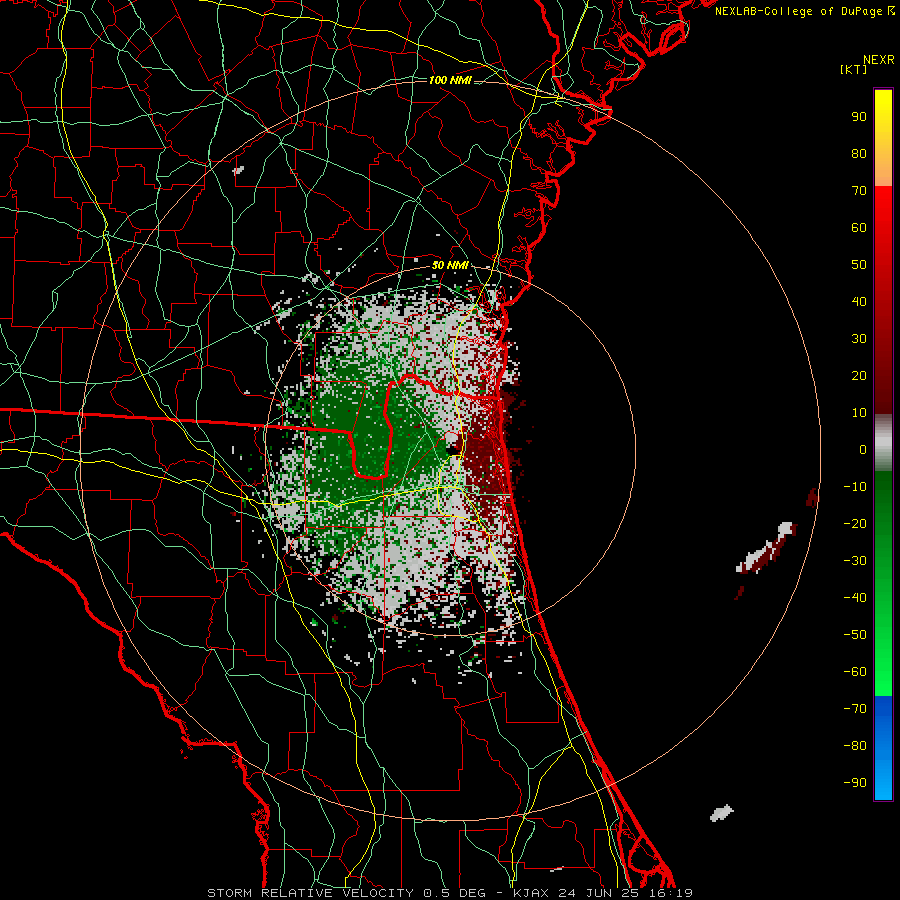The width and height of the screenshot is (900, 900).
Task: Click the -40 value on the velocity scale
Action: (x=855, y=598)
